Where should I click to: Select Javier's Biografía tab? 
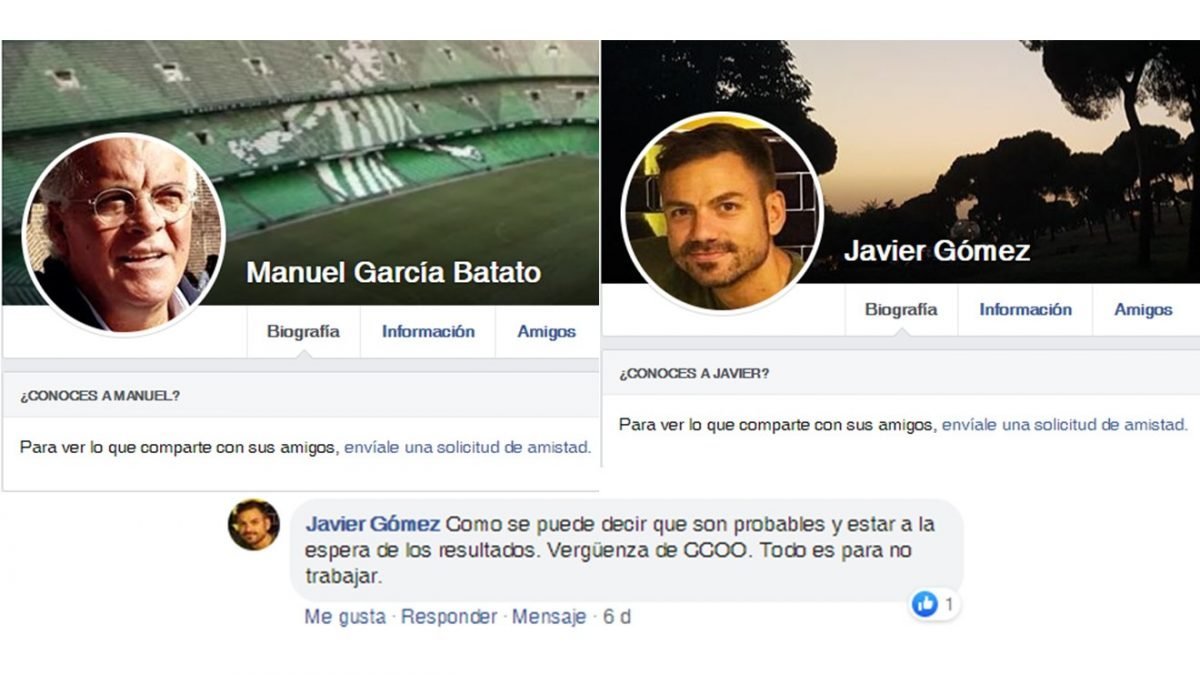tap(901, 310)
